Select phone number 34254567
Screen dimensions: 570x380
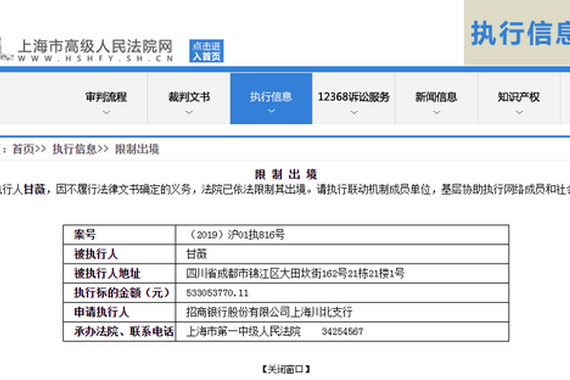342,331
